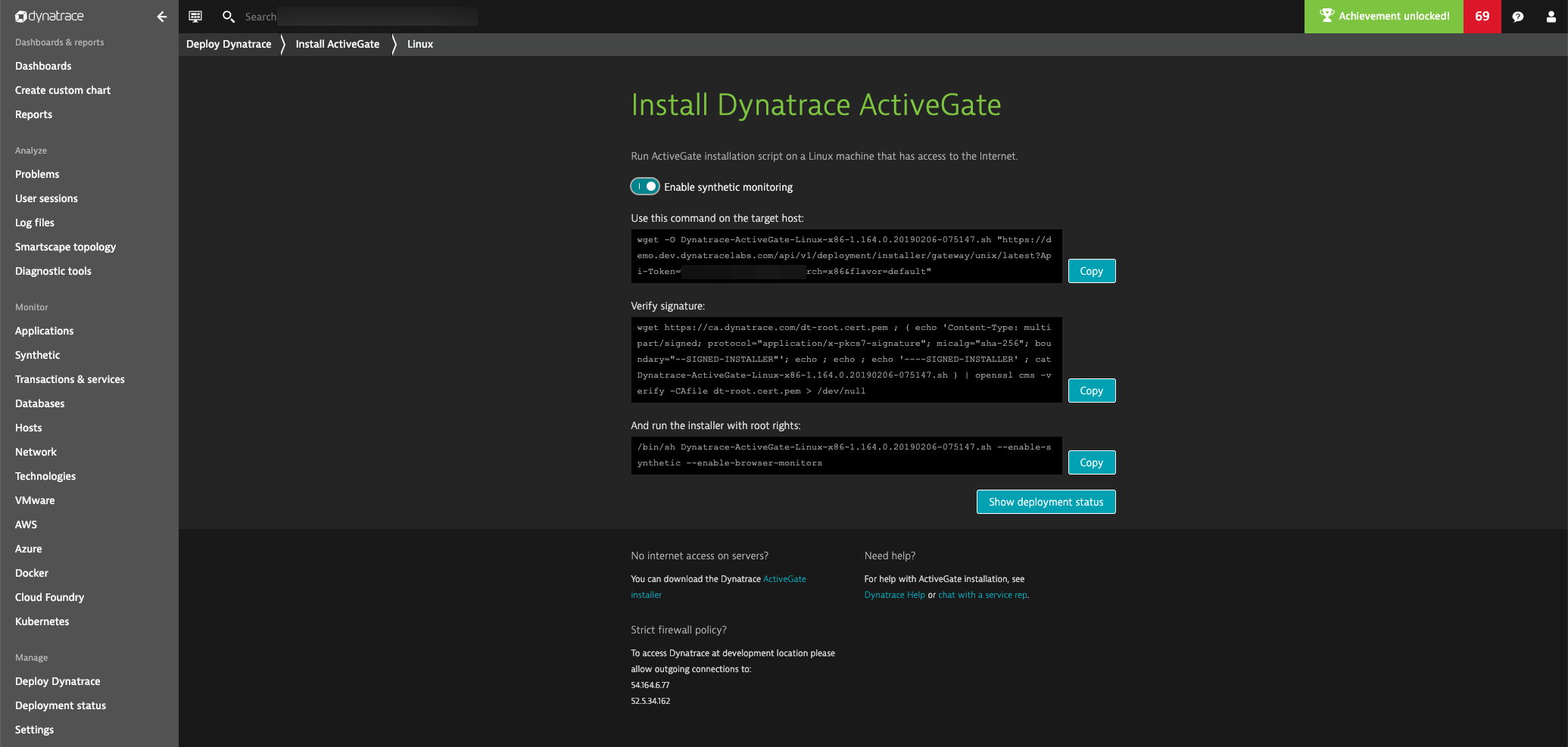This screenshot has height=747, width=1568.
Task: Open Hosts in the sidebar
Action: [28, 428]
